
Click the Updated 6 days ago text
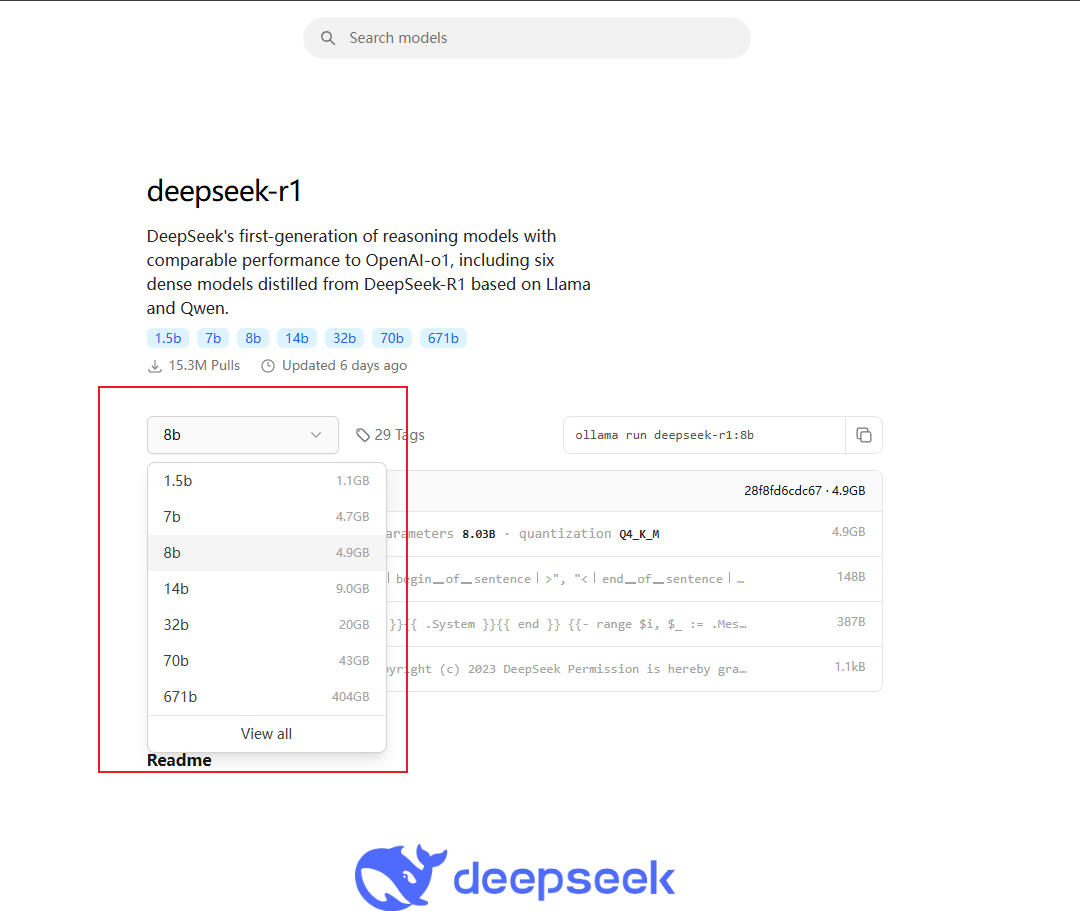(344, 366)
